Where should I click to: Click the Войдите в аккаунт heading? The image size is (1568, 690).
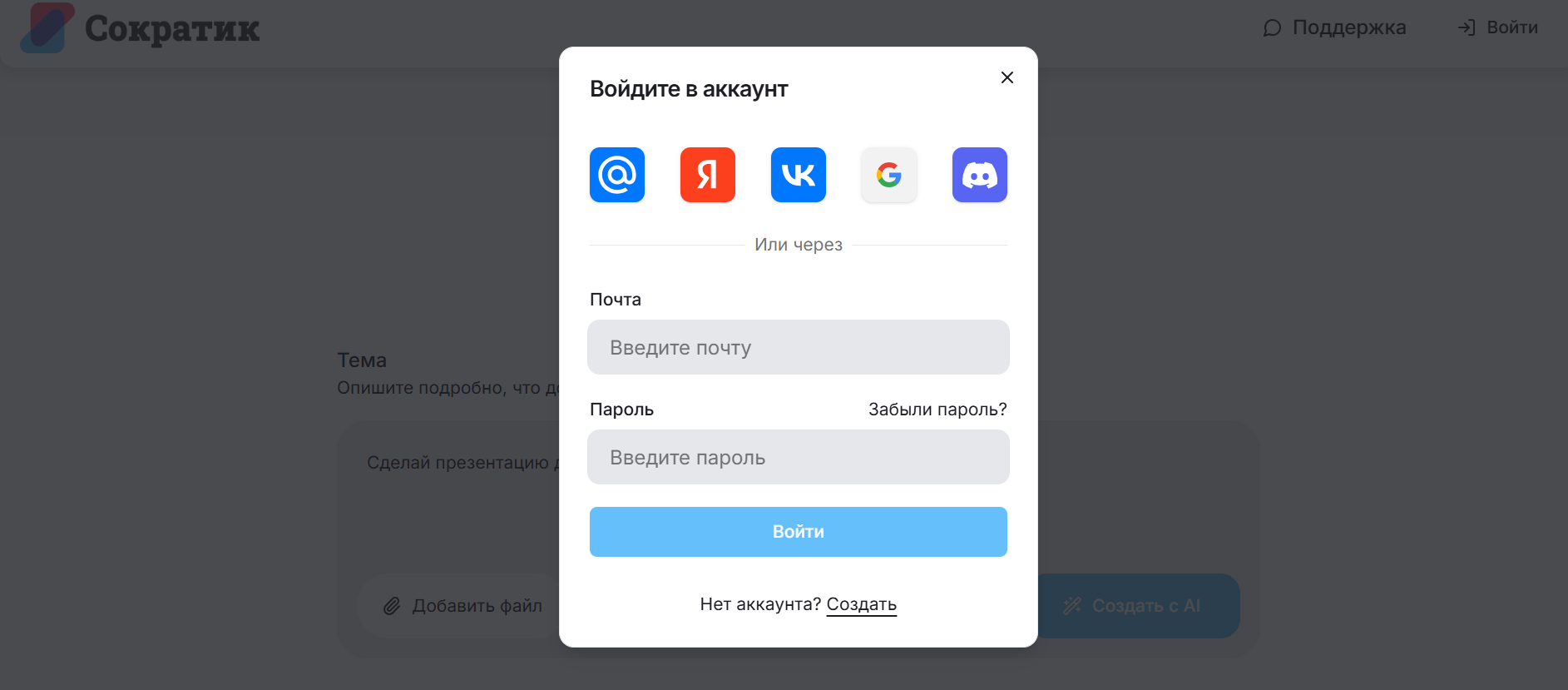[689, 89]
